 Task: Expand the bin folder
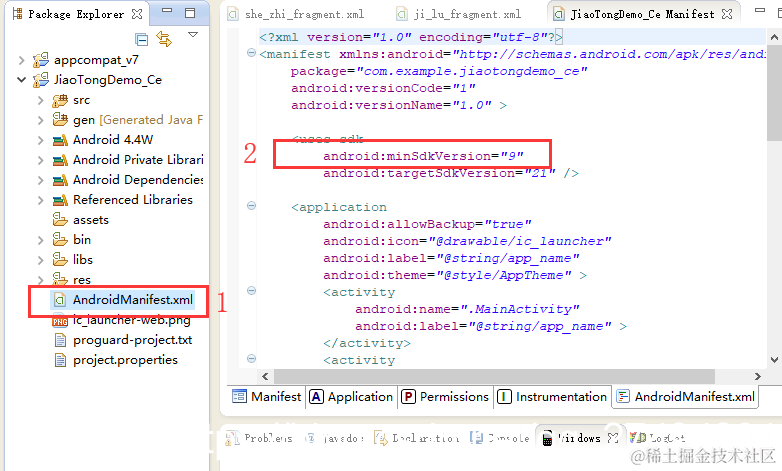(x=41, y=240)
